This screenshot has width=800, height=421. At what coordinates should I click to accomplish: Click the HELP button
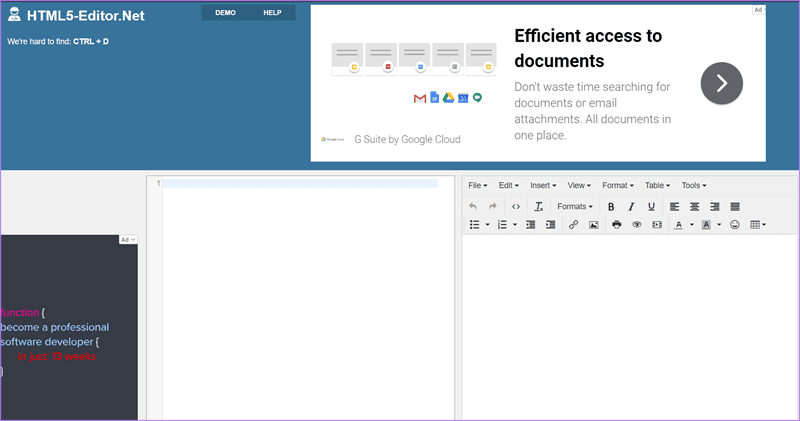point(272,13)
